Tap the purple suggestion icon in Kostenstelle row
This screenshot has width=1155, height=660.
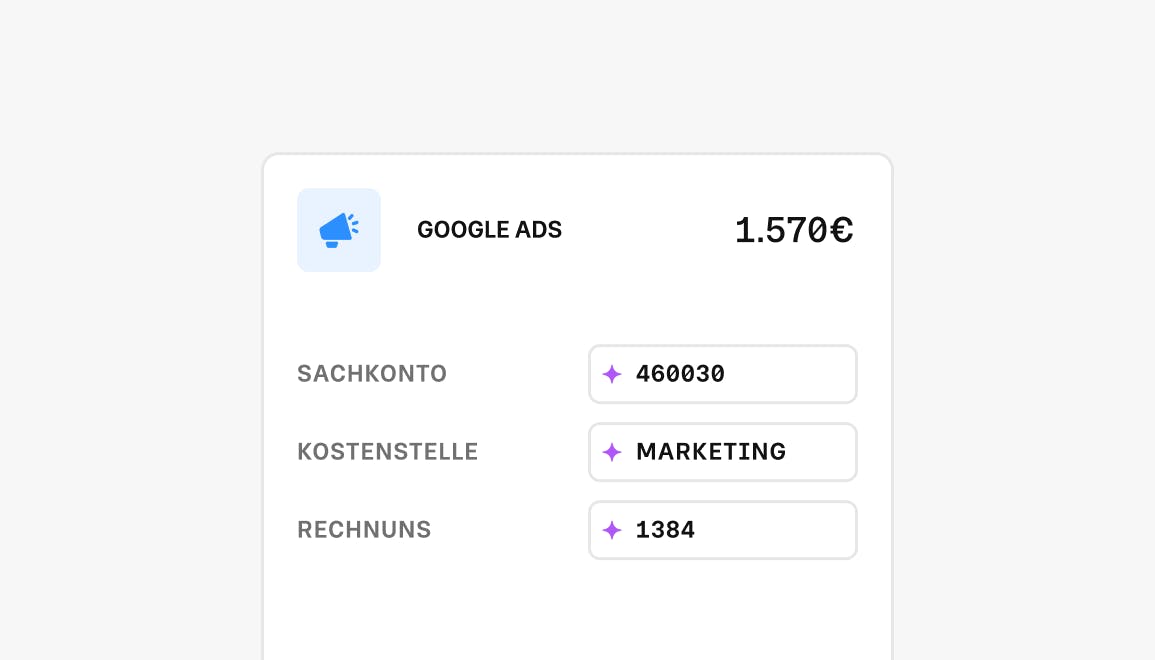613,452
